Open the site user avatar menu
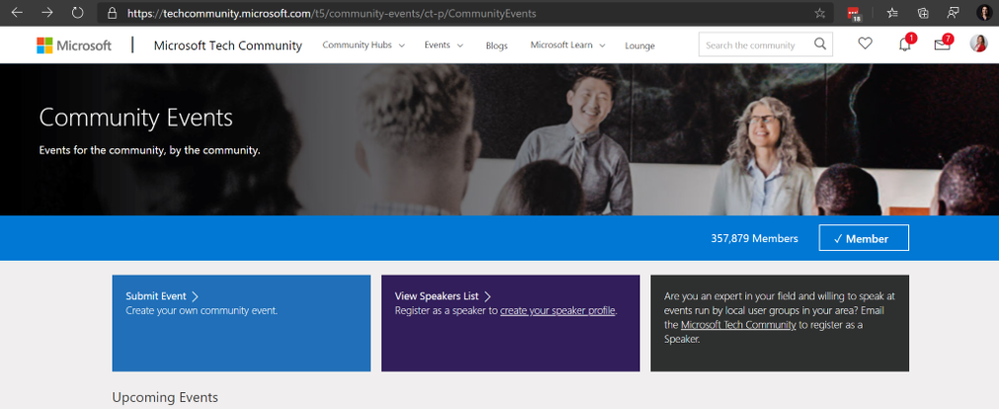The height and width of the screenshot is (409, 999). click(x=979, y=44)
